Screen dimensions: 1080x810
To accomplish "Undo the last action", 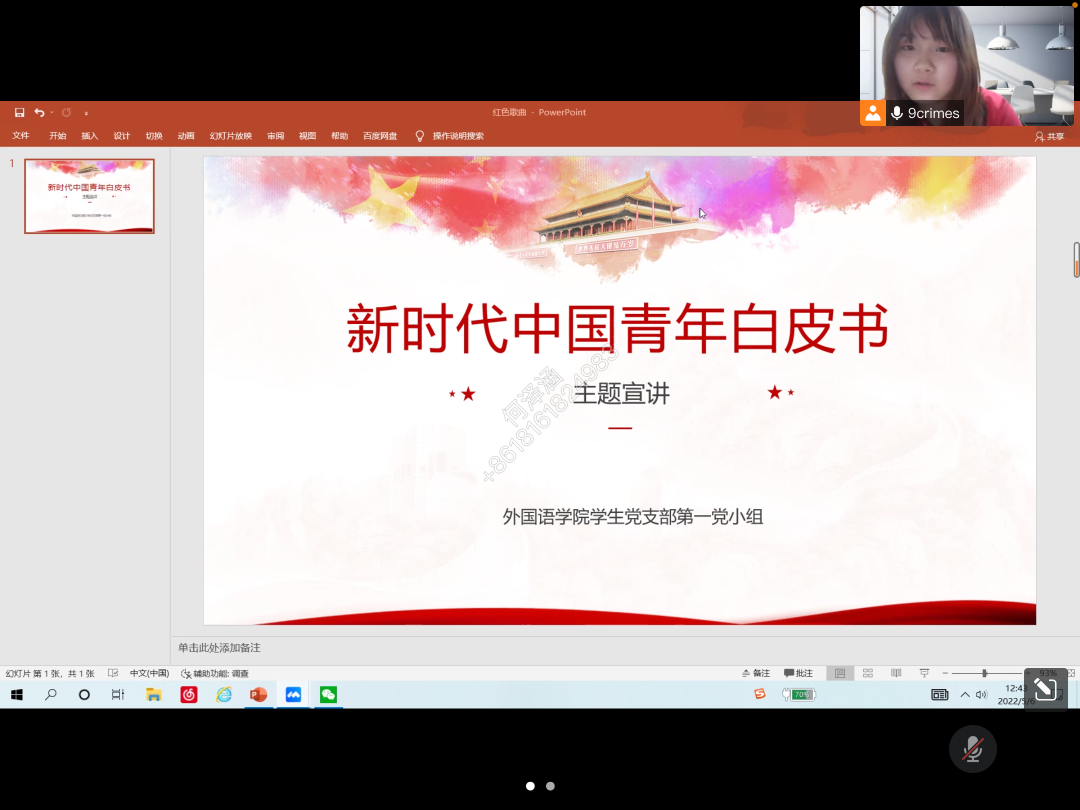I will coord(39,112).
